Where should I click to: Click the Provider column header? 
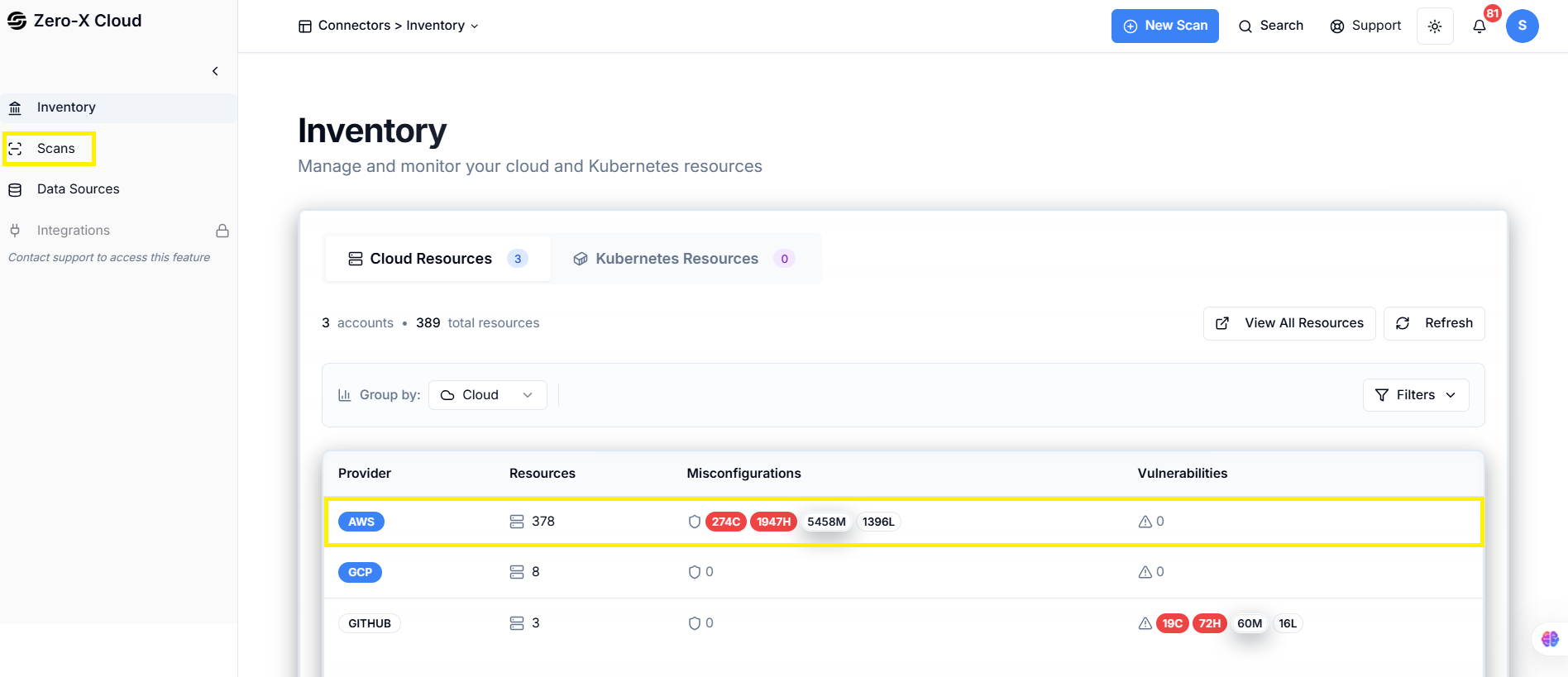(365, 474)
